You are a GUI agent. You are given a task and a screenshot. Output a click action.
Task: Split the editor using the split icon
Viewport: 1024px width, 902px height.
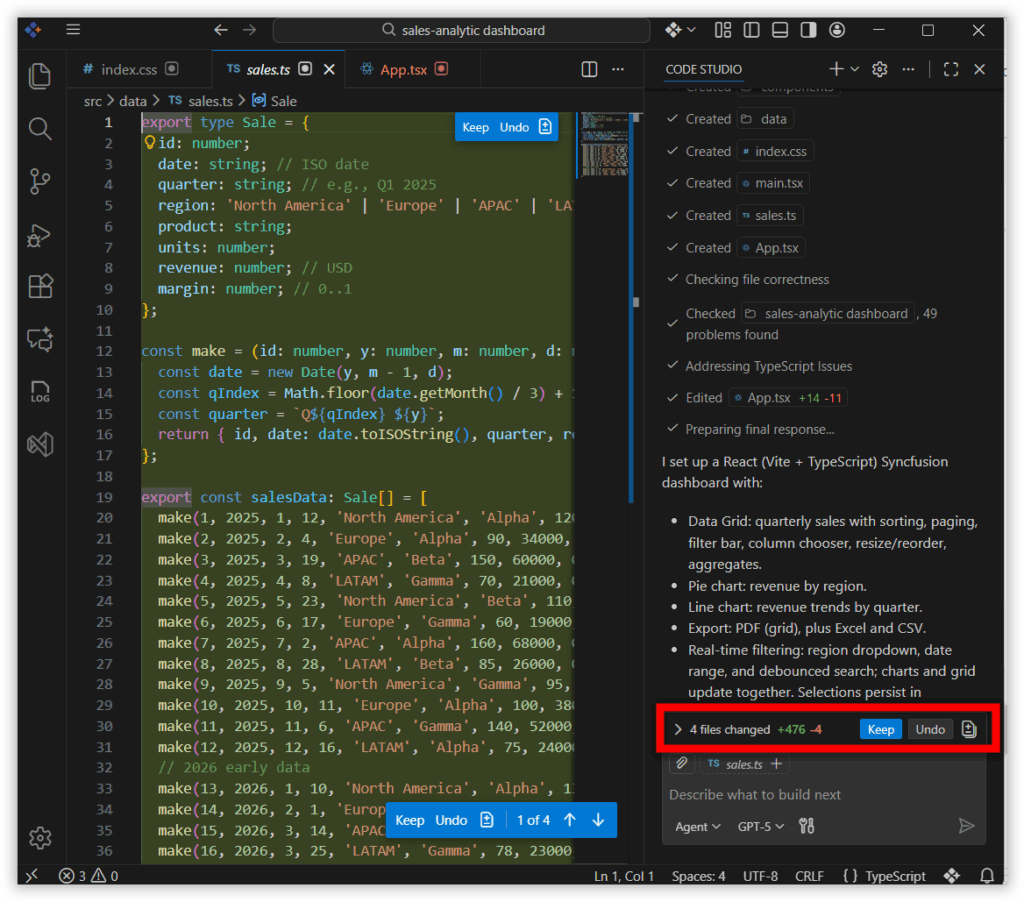(x=589, y=68)
